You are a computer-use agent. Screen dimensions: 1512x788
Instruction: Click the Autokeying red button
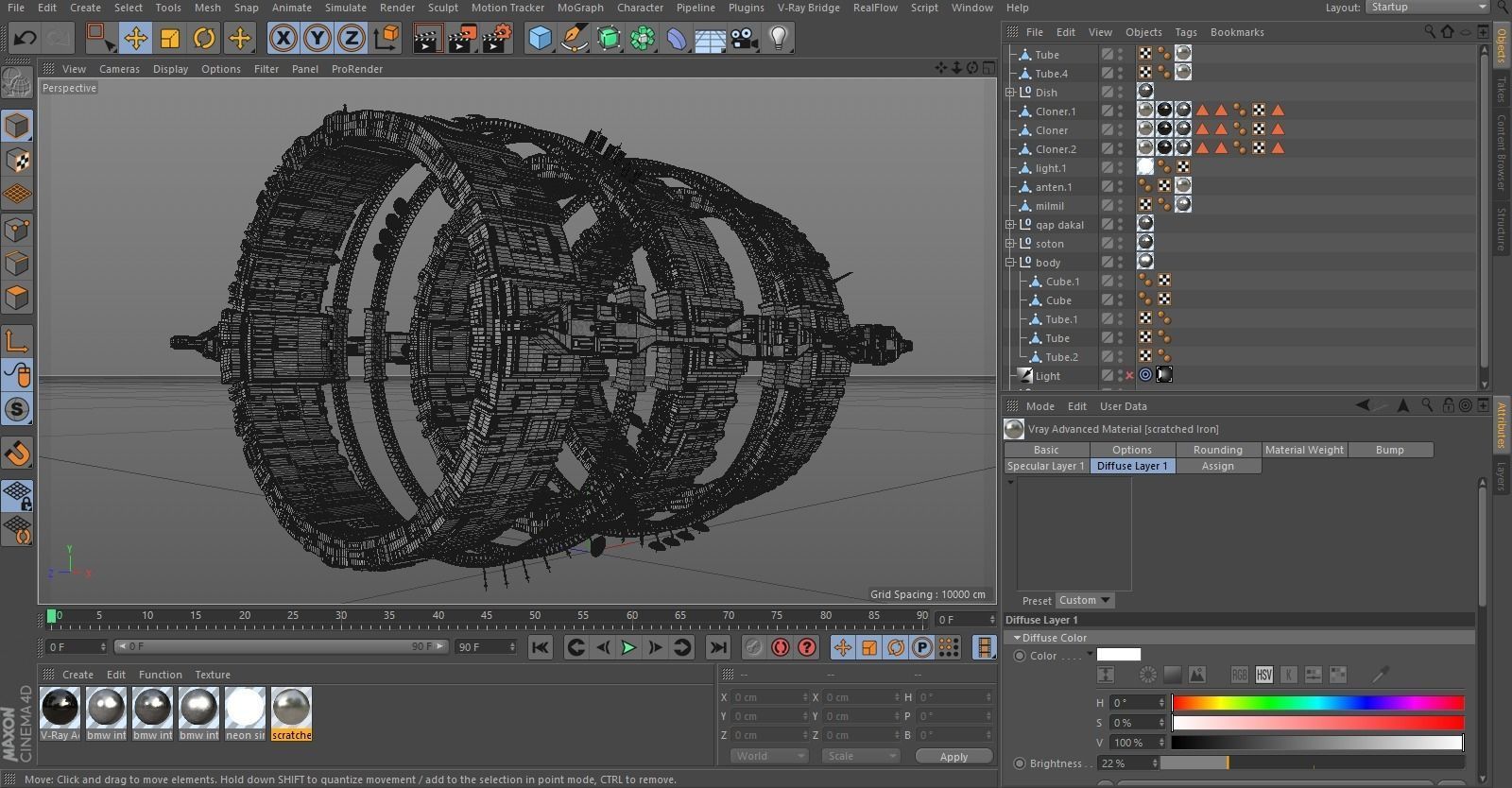pos(780,647)
